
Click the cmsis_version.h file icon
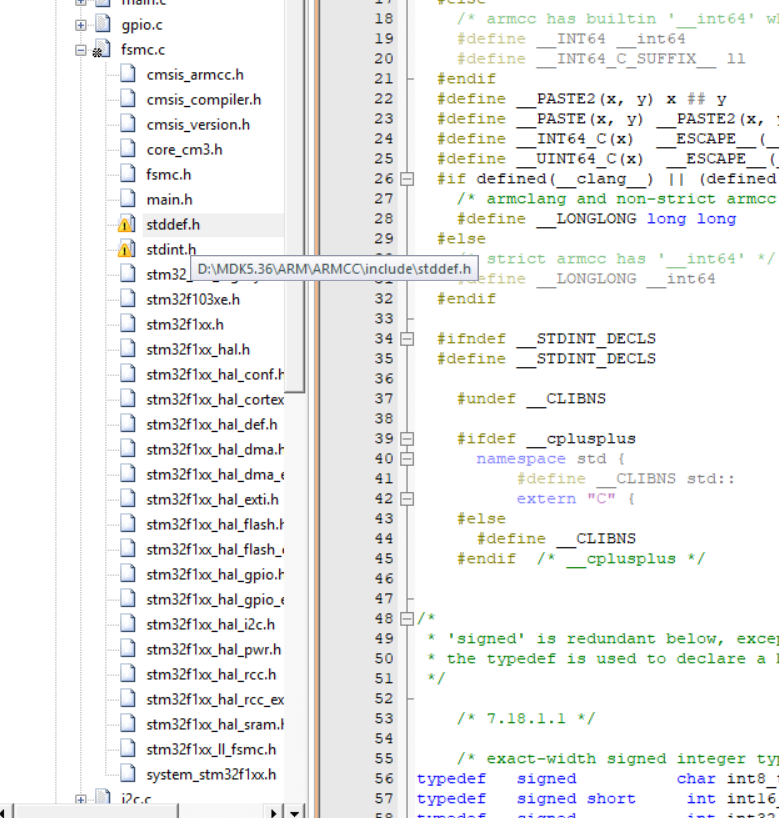pyautogui.click(x=128, y=124)
